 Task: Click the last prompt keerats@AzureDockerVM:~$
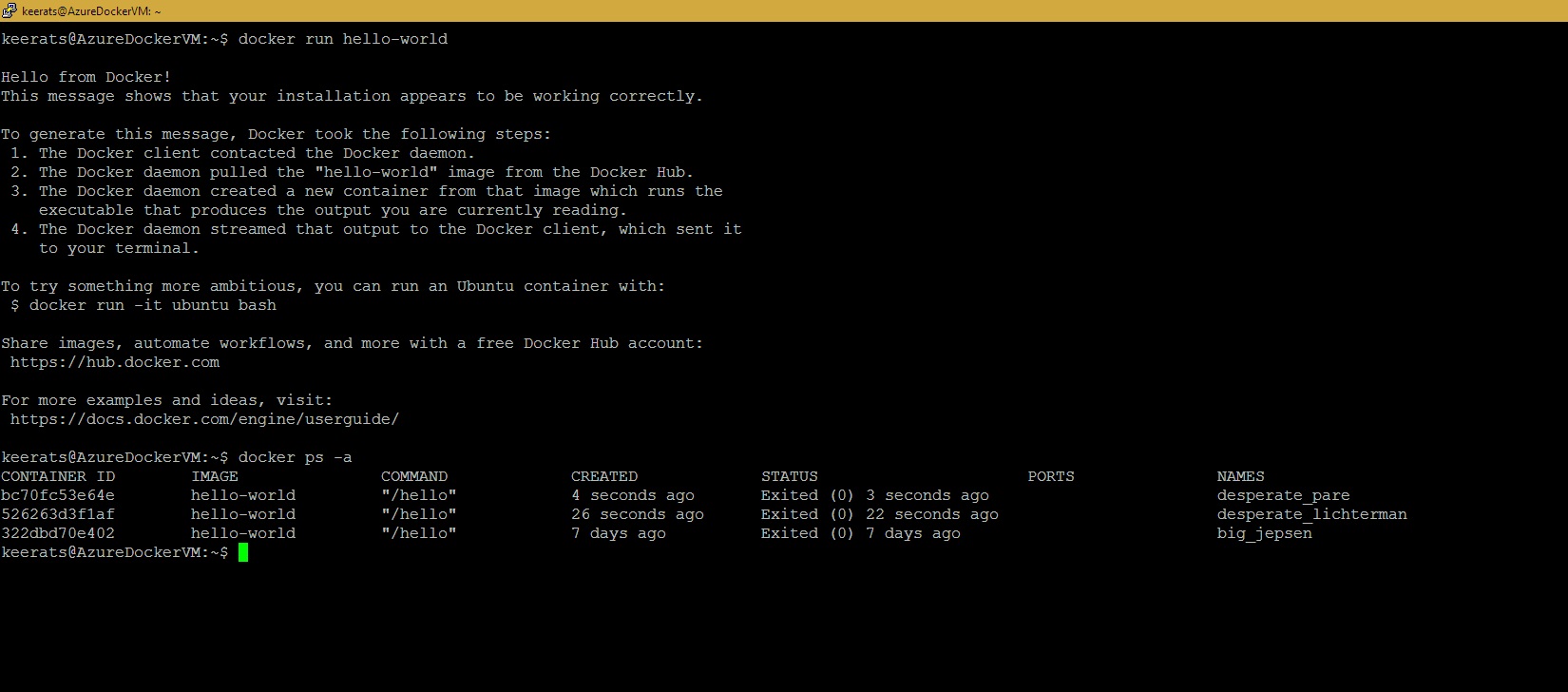115,552
